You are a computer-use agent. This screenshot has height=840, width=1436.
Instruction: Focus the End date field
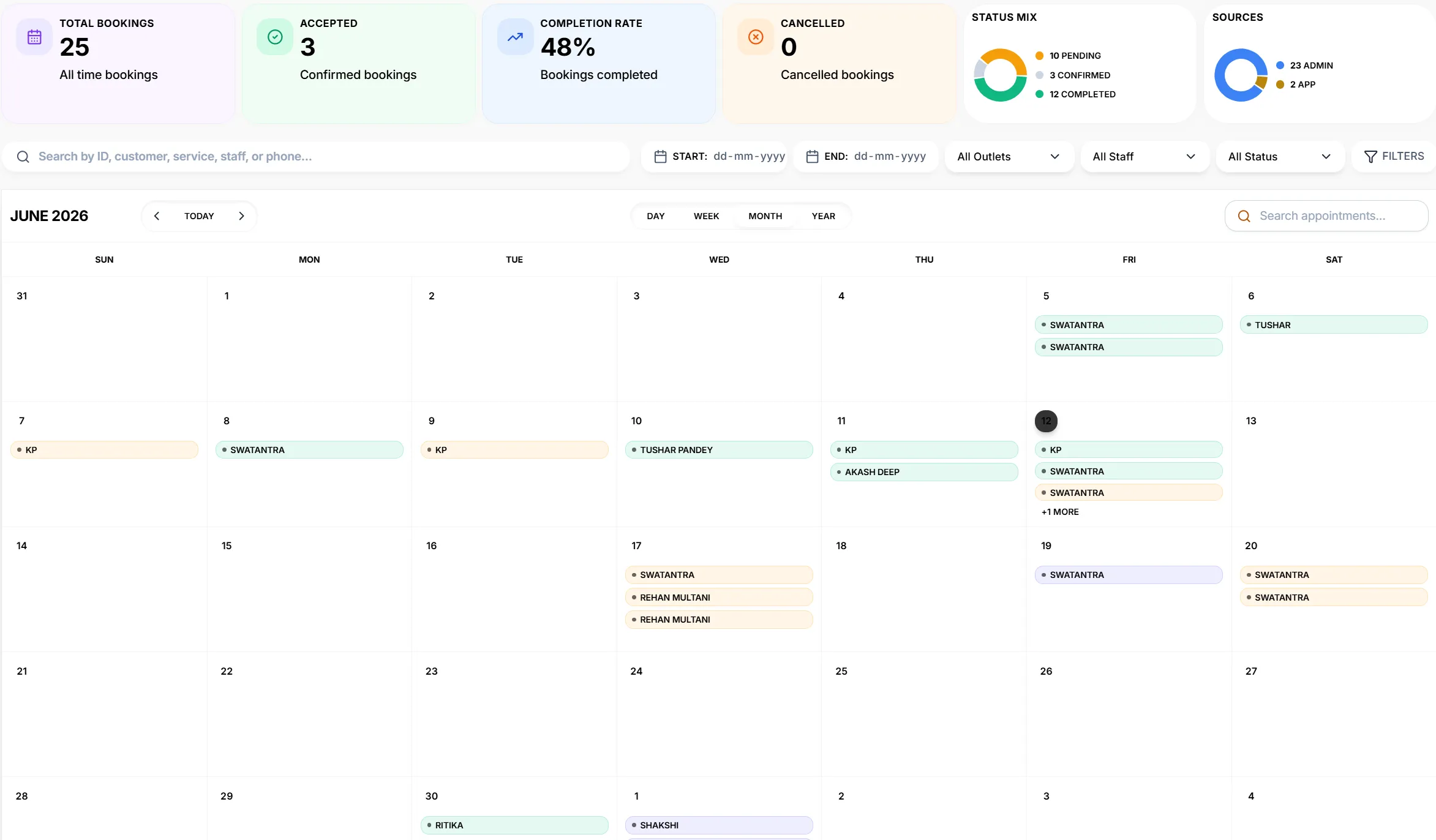point(866,157)
